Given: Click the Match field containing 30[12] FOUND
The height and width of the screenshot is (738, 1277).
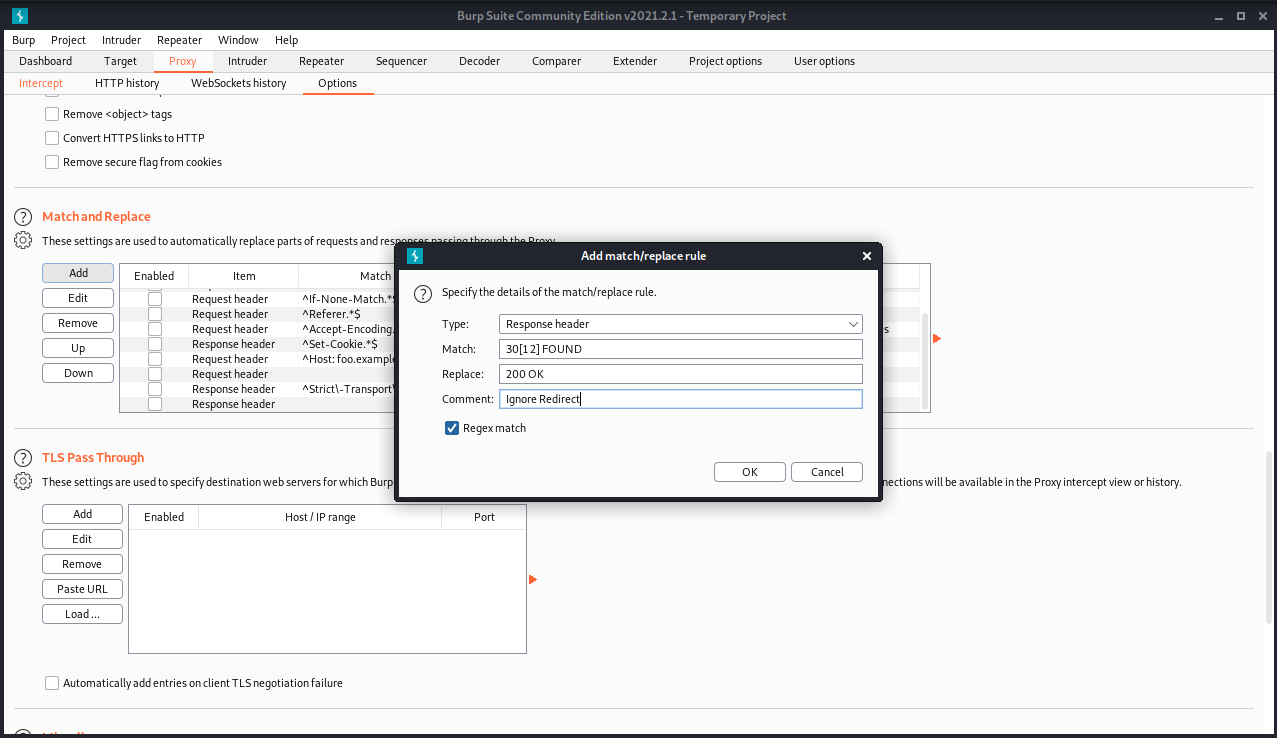Looking at the screenshot, I should point(680,349).
